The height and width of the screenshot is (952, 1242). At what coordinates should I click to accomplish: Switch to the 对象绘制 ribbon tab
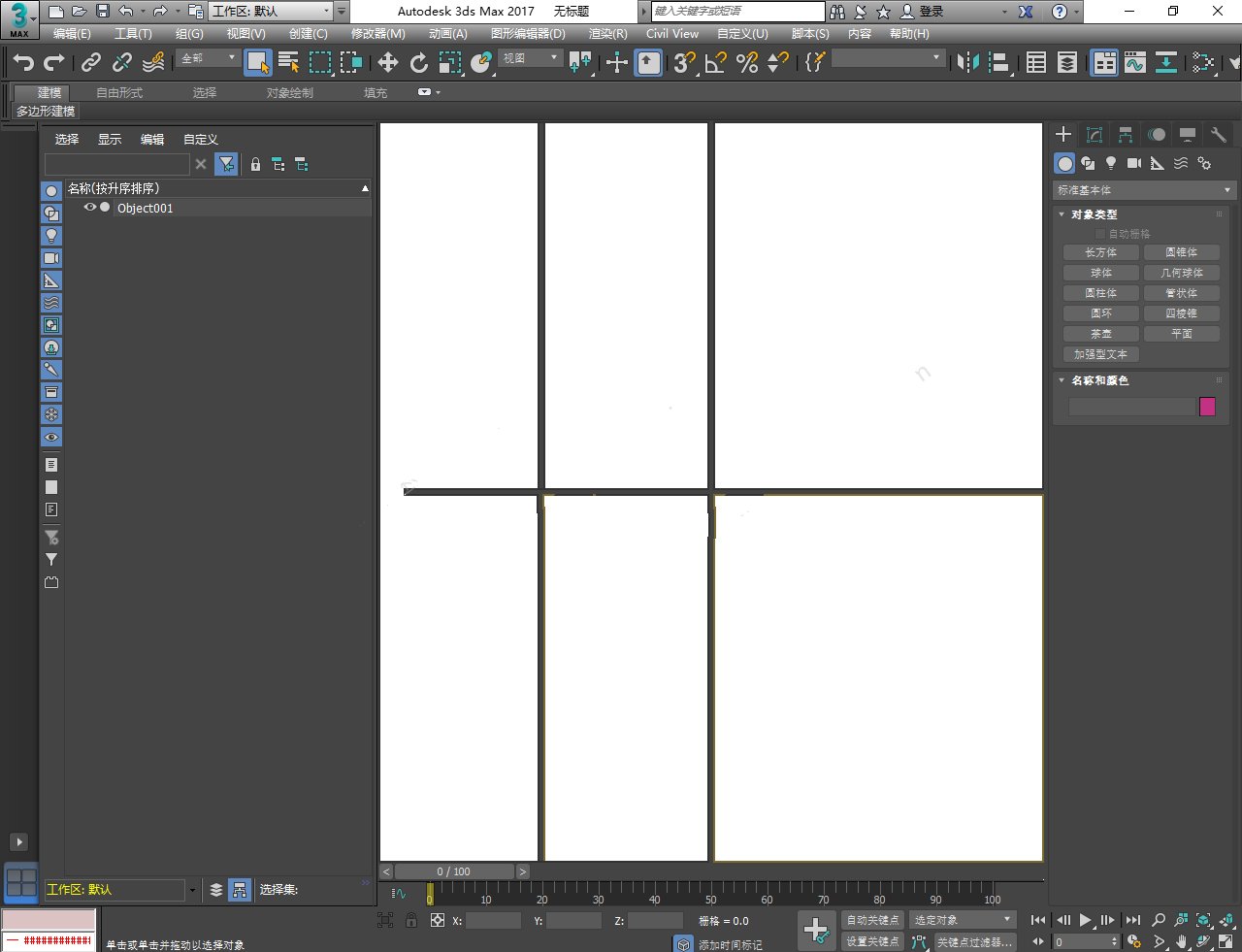tap(290, 93)
